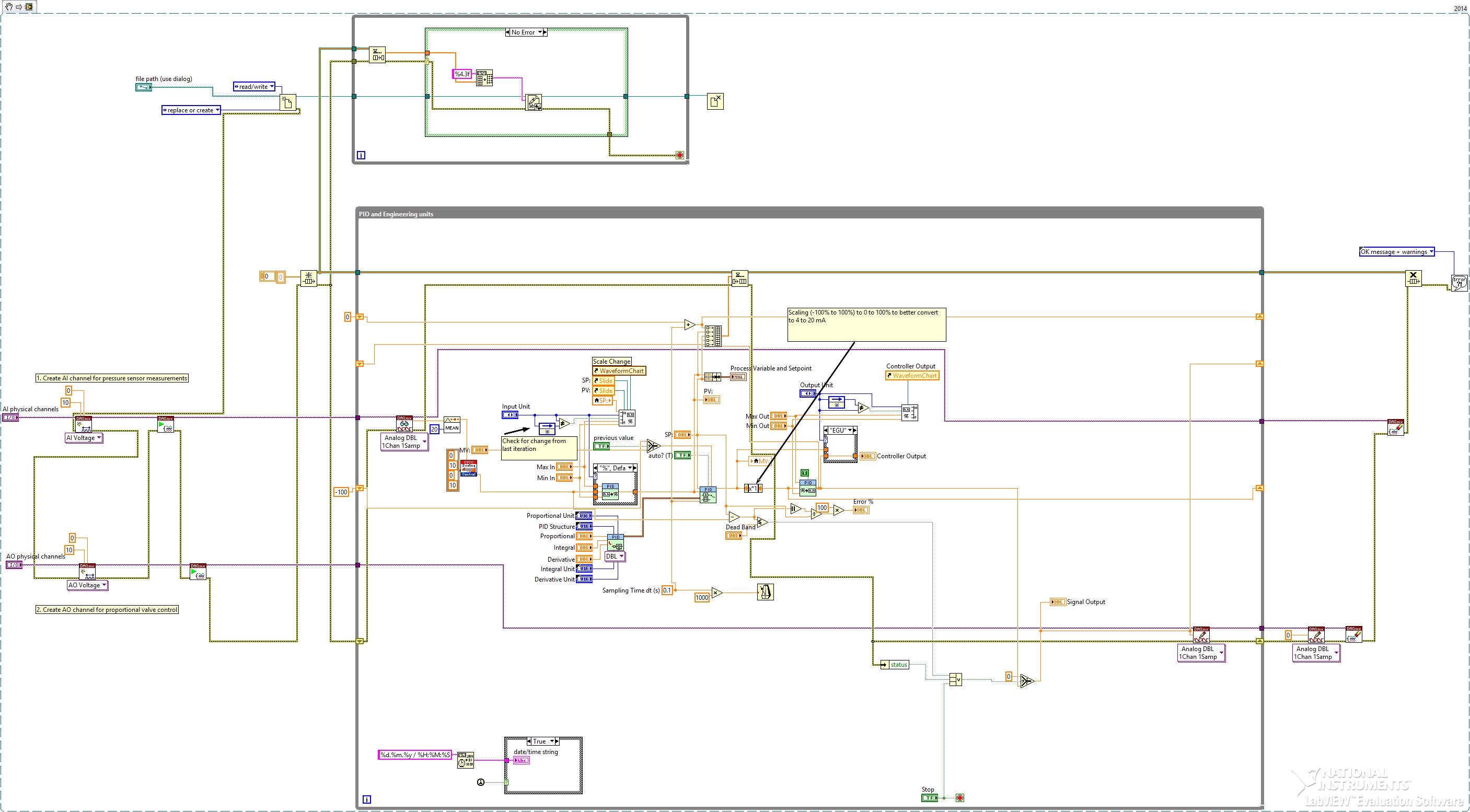Screen dimensions: 1470x812
Task: Select the Enqueue Element node in the PID loop
Action: point(739,279)
